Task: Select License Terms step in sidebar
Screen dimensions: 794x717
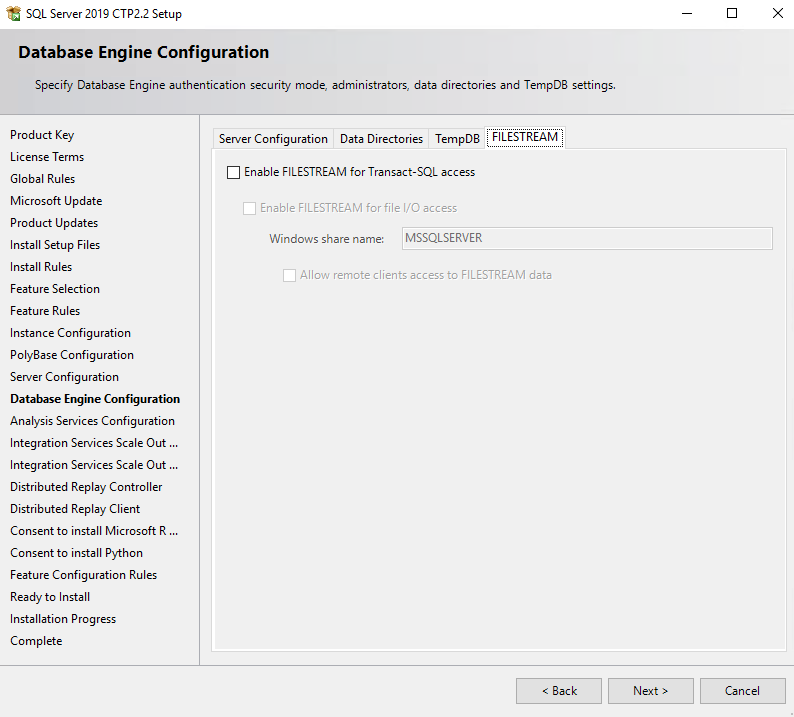Action: tap(47, 157)
